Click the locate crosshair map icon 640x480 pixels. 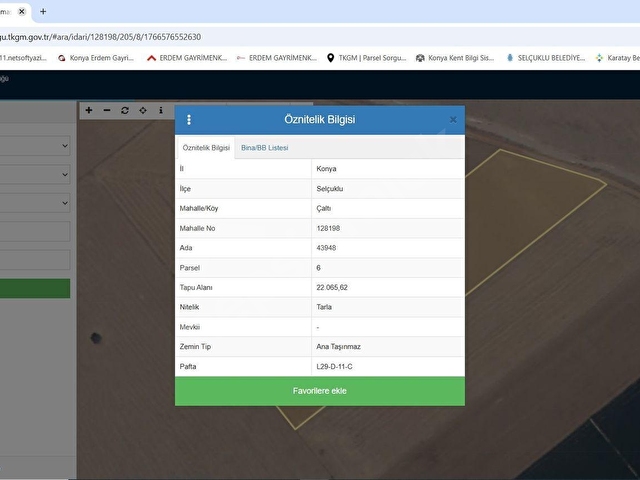[x=143, y=110]
